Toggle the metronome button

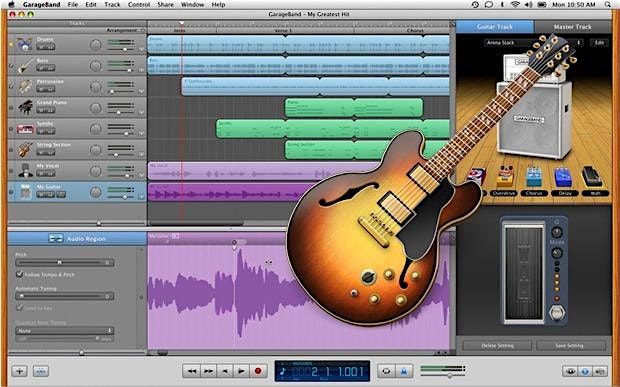[x=405, y=371]
